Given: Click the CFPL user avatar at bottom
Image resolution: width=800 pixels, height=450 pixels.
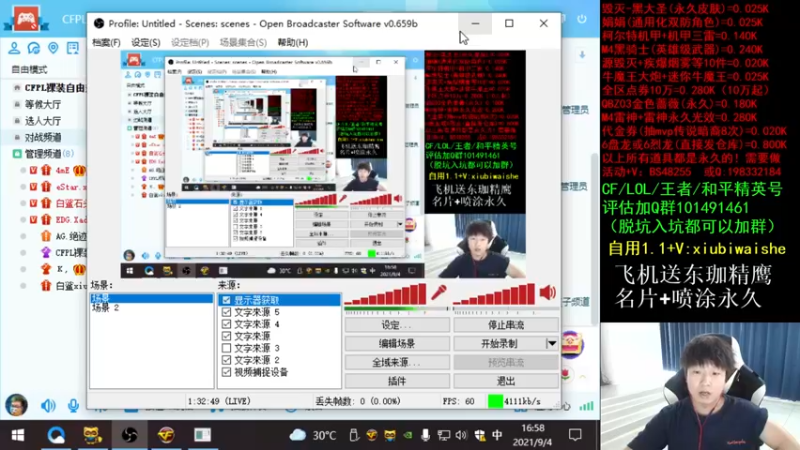Looking at the screenshot, I should (16, 405).
